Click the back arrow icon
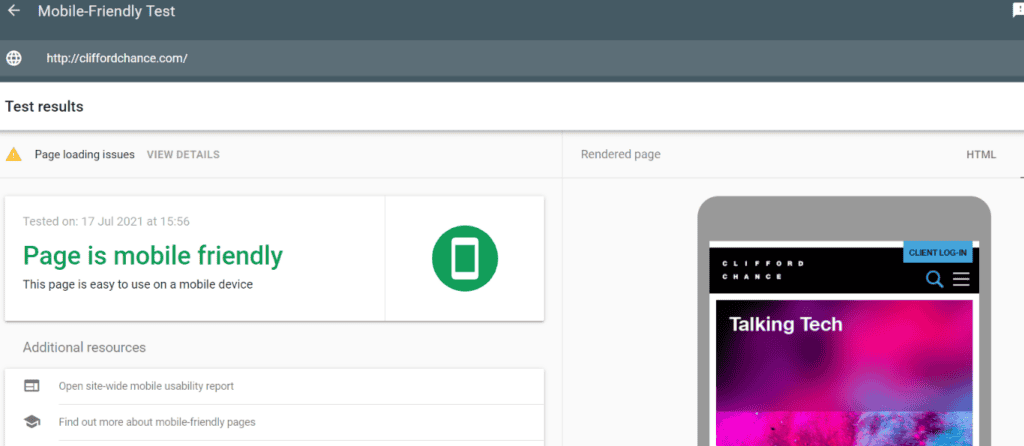The height and width of the screenshot is (446, 1024). pos(13,11)
